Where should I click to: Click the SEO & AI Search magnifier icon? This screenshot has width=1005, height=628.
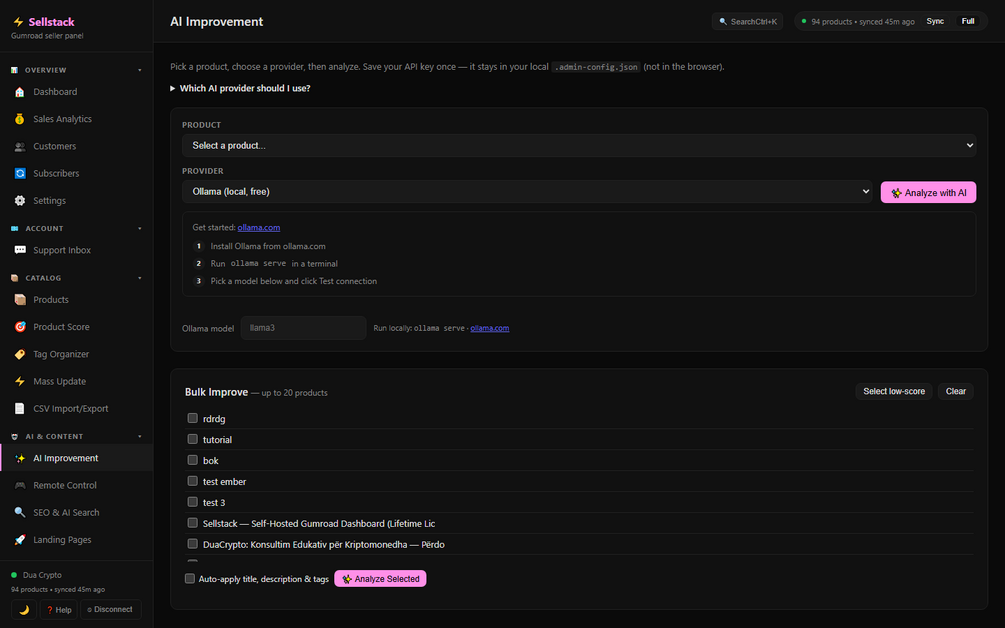click(20, 513)
